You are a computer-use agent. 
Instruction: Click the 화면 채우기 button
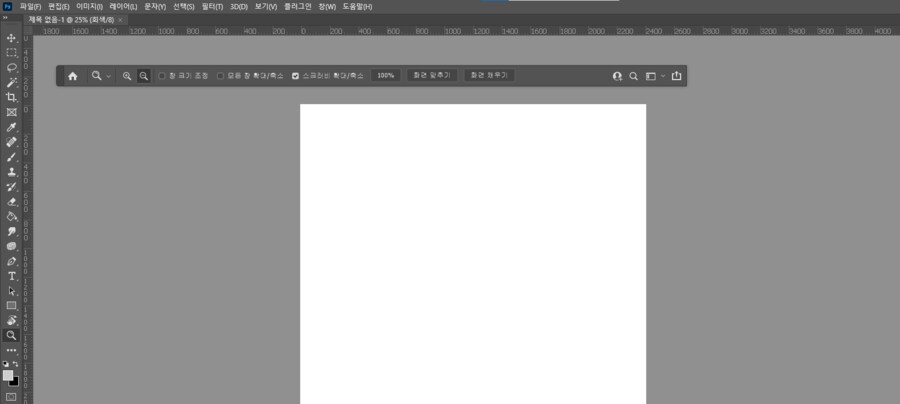[490, 76]
